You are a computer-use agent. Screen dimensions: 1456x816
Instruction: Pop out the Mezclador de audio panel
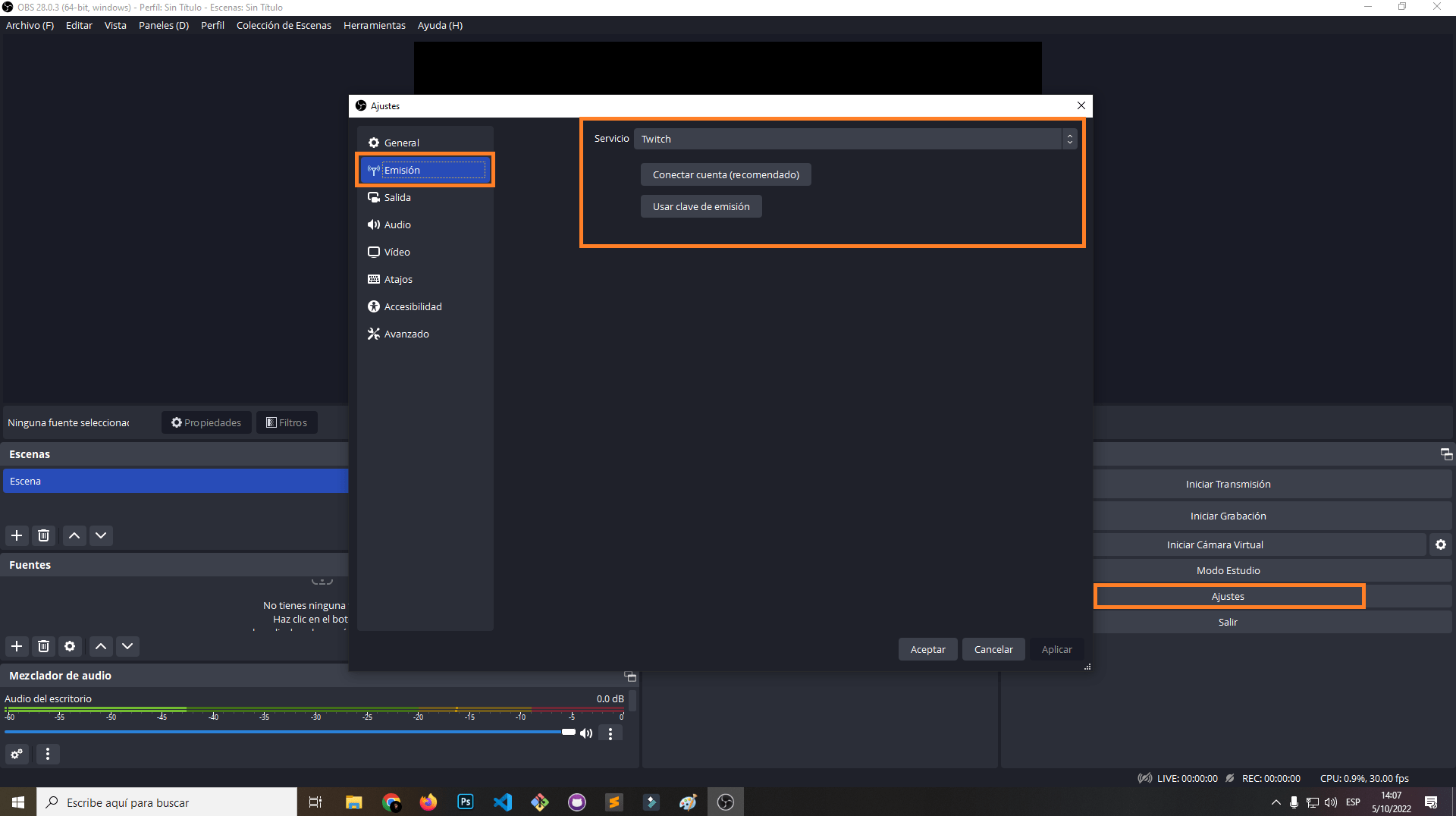click(x=630, y=677)
